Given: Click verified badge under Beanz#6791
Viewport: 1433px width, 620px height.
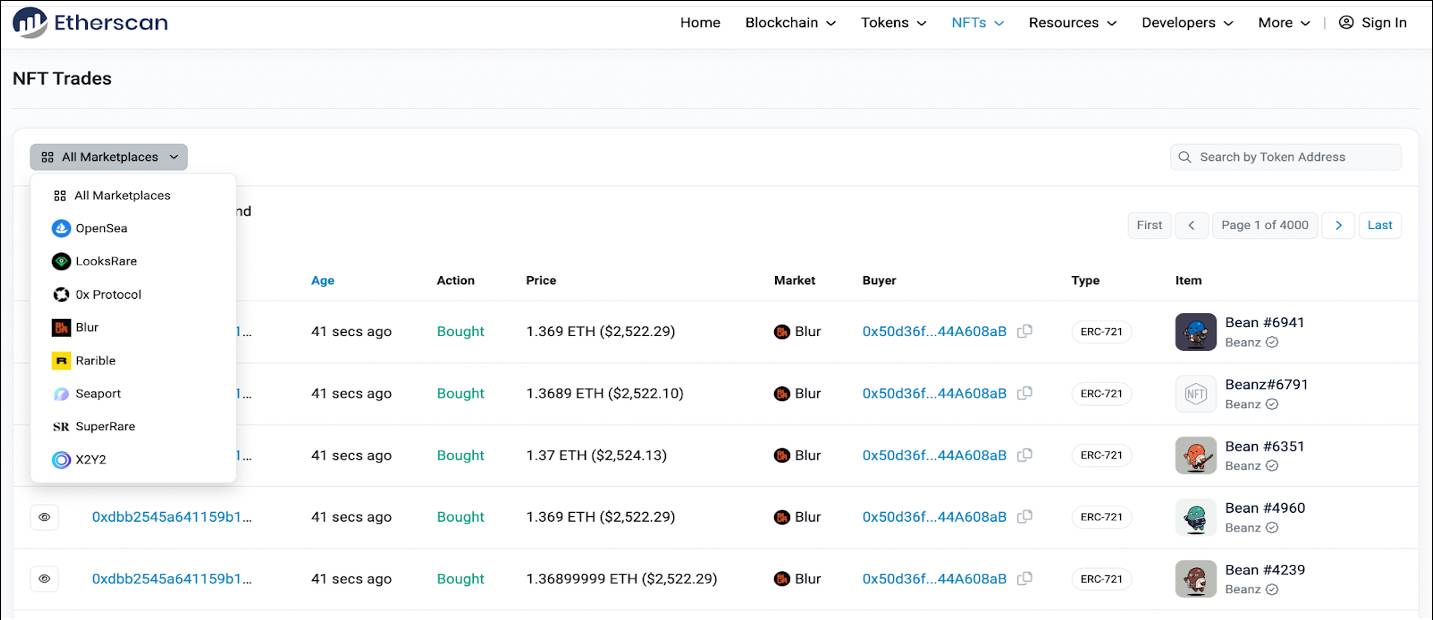Looking at the screenshot, I should point(1272,404).
